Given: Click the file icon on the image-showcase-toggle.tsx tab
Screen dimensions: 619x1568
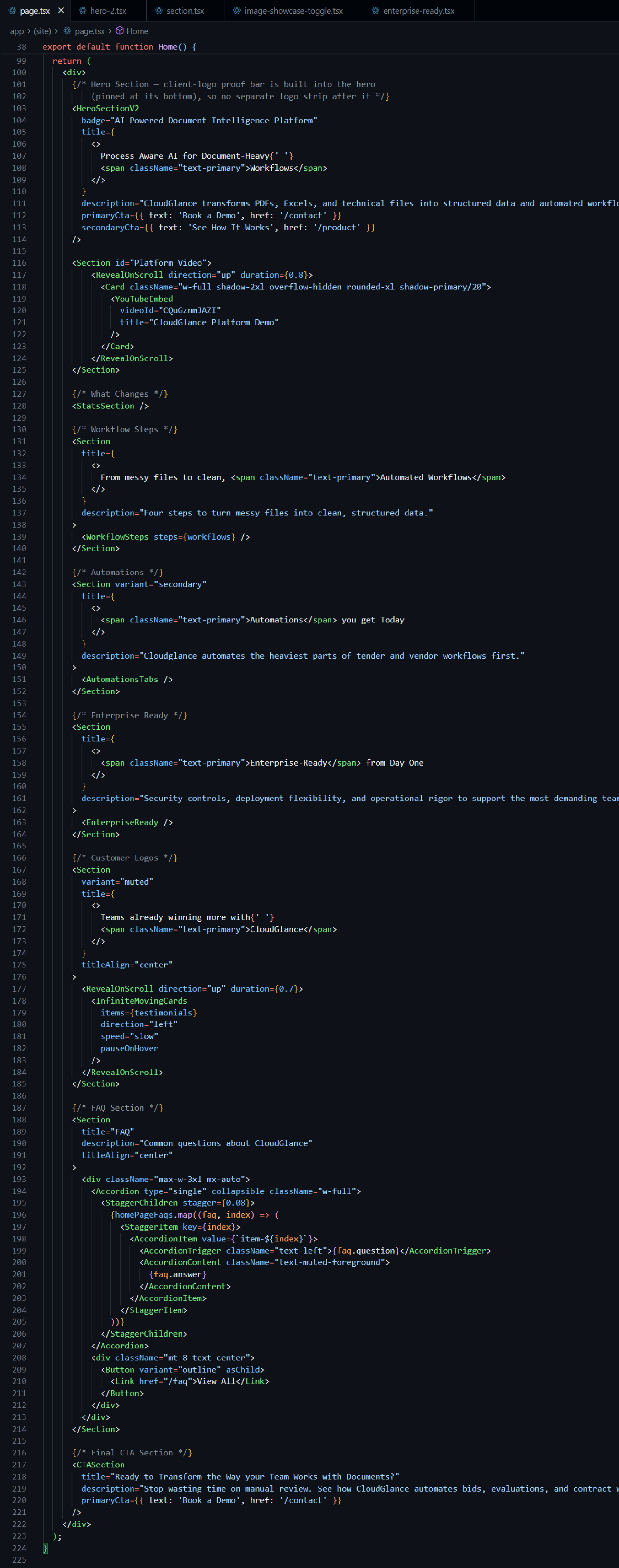Looking at the screenshot, I should point(237,10).
